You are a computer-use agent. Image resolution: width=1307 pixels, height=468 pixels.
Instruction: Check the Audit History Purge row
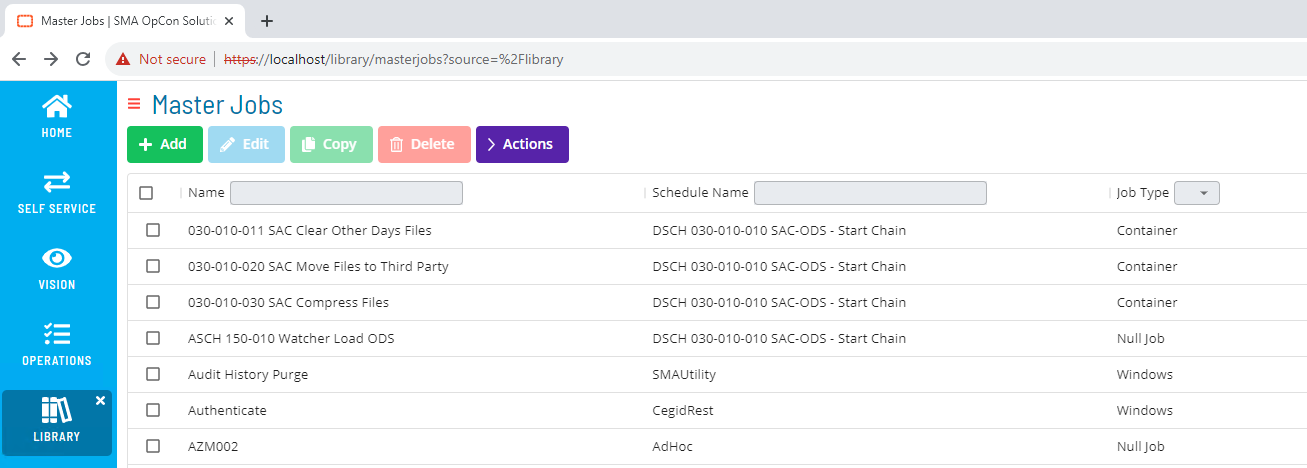point(153,374)
